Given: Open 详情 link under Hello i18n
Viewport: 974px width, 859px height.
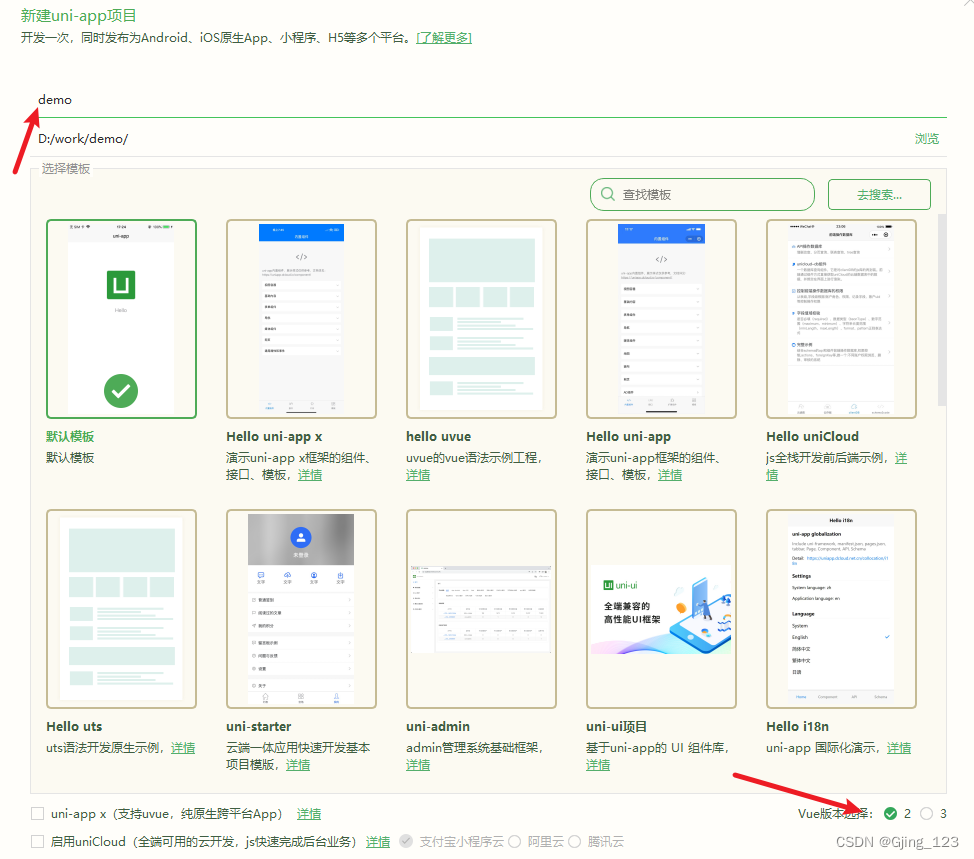Looking at the screenshot, I should point(899,748).
